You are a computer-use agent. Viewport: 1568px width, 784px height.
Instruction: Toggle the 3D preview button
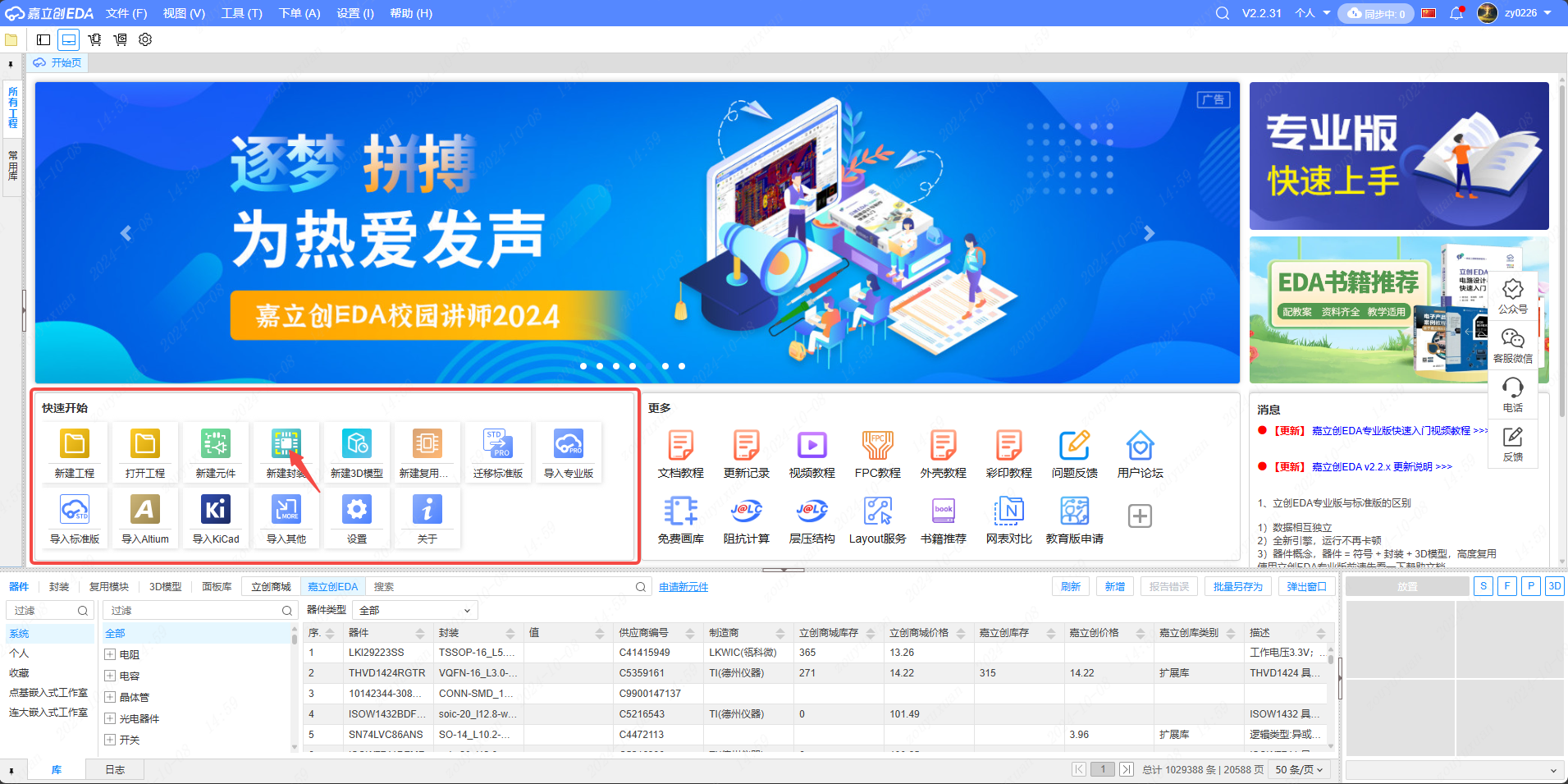tap(1554, 586)
